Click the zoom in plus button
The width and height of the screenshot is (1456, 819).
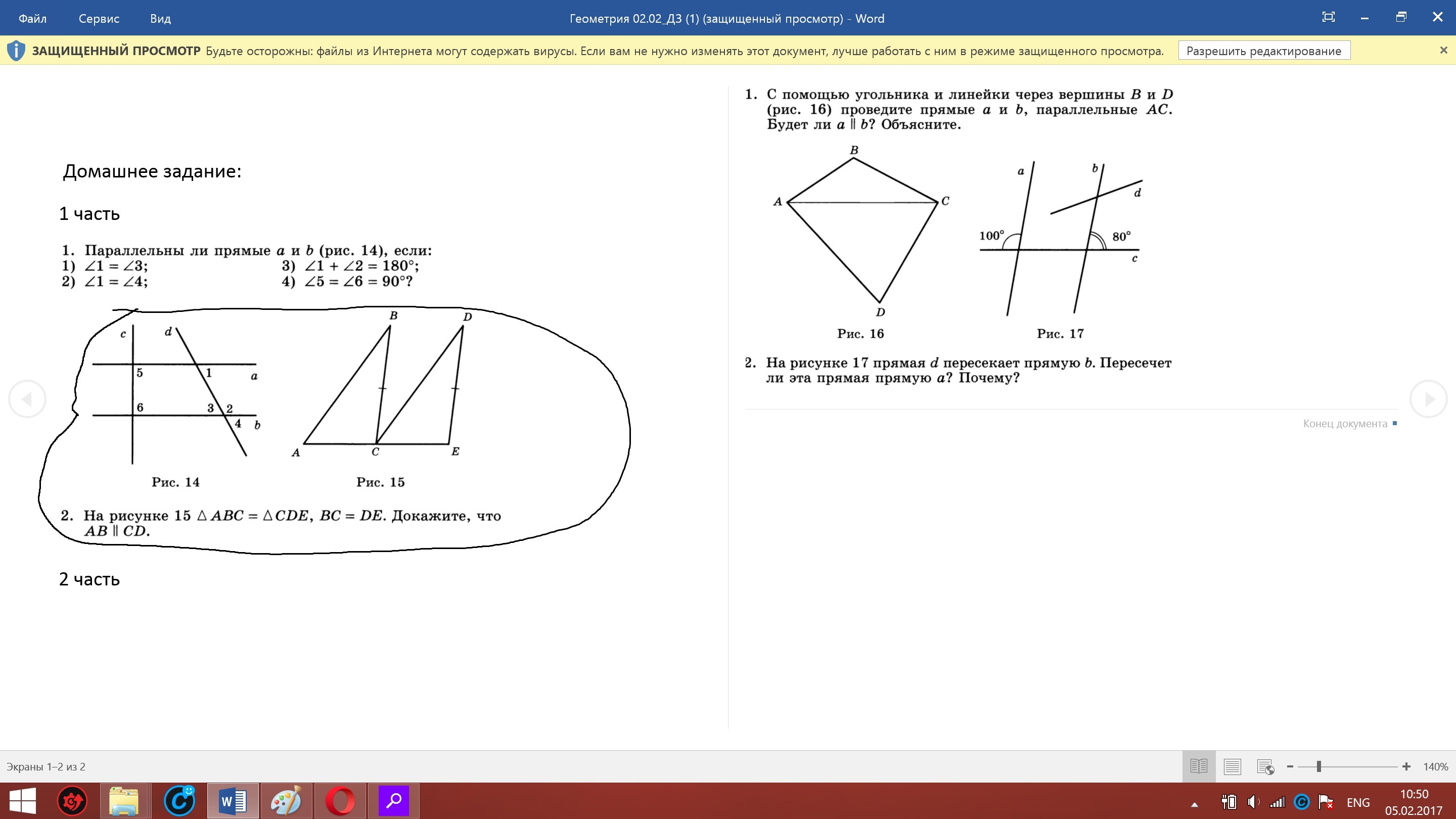[1406, 766]
